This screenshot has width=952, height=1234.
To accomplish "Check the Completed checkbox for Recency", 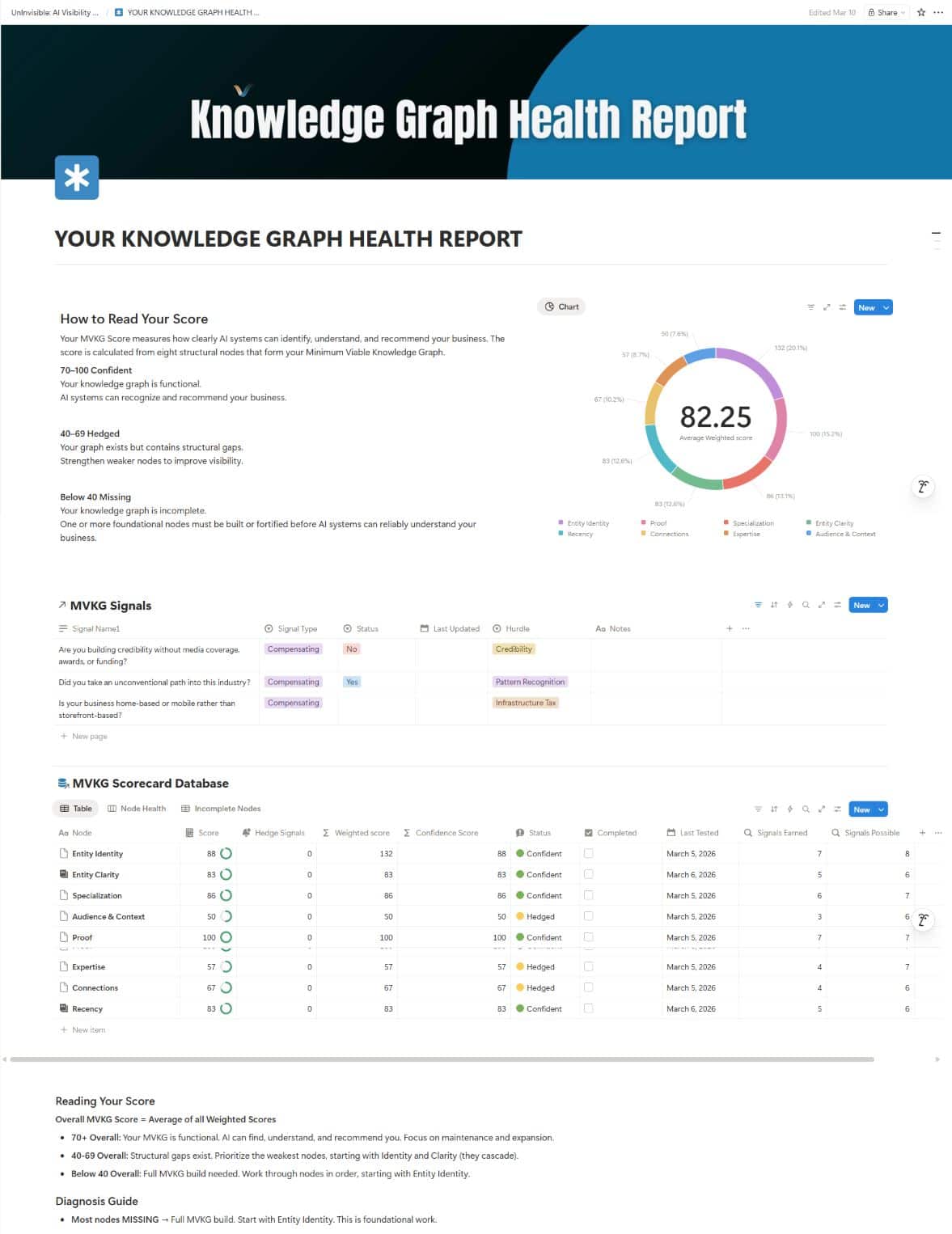I will point(590,1008).
